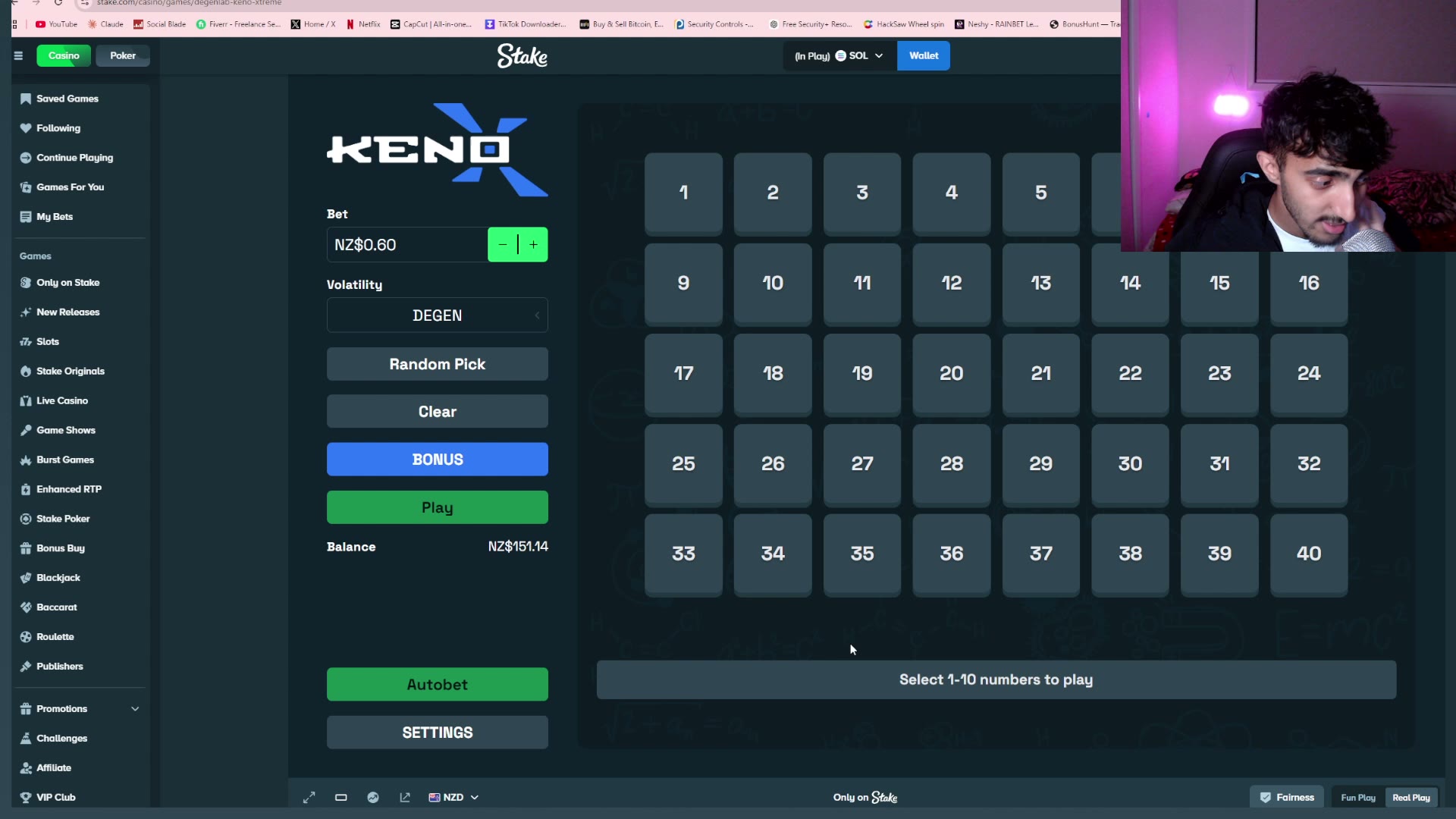Click the blue BONUS button
Image resolution: width=1456 pixels, height=819 pixels.
[x=437, y=460]
